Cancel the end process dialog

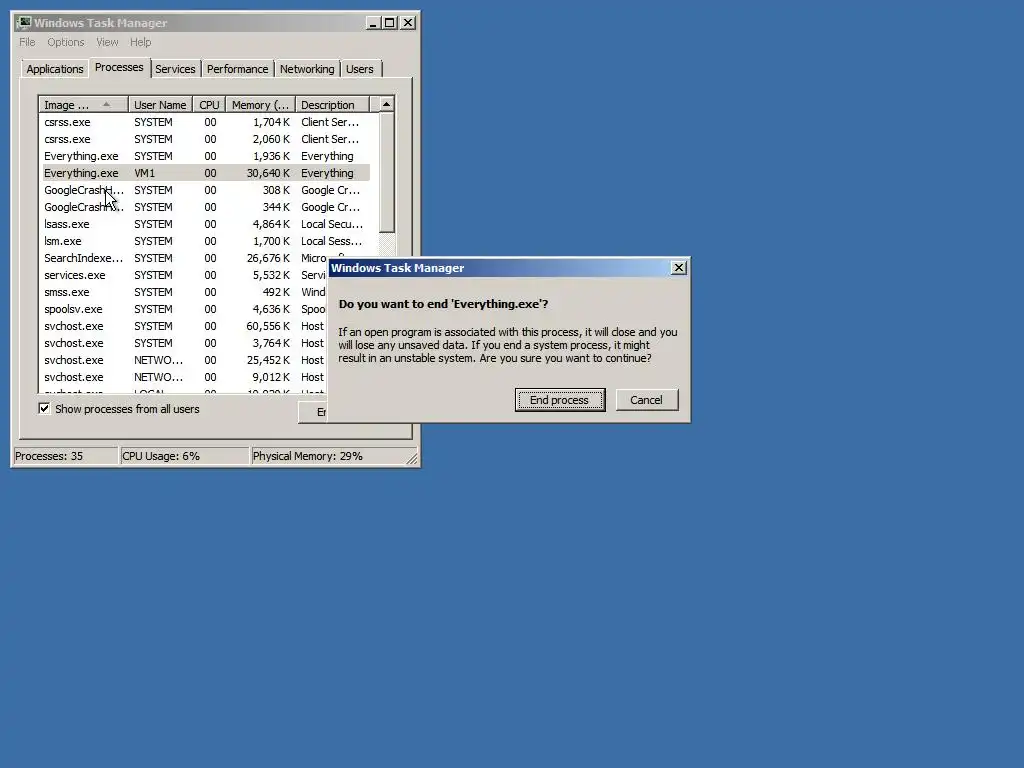coord(646,400)
